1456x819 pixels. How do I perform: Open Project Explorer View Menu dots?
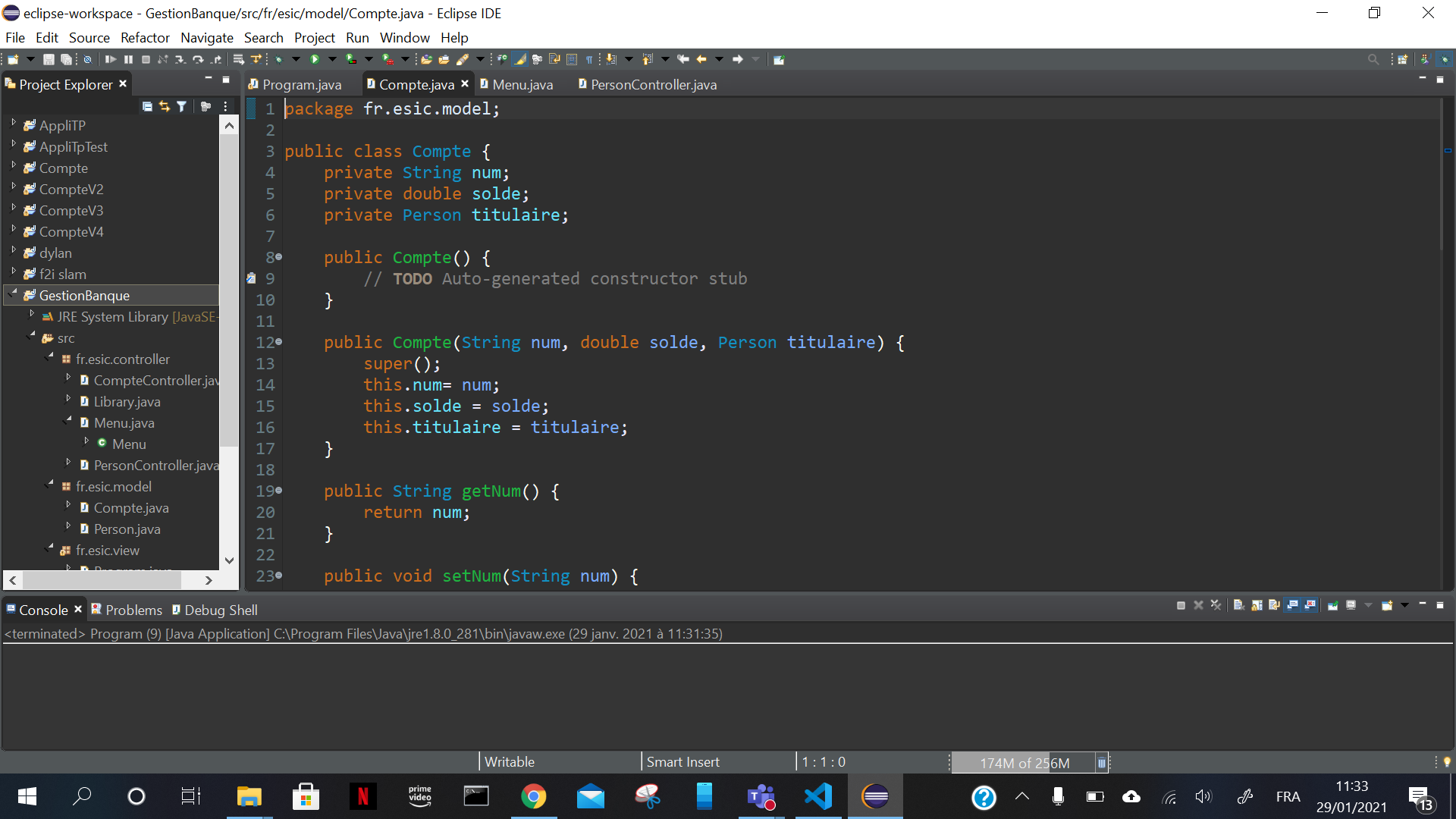click(226, 106)
